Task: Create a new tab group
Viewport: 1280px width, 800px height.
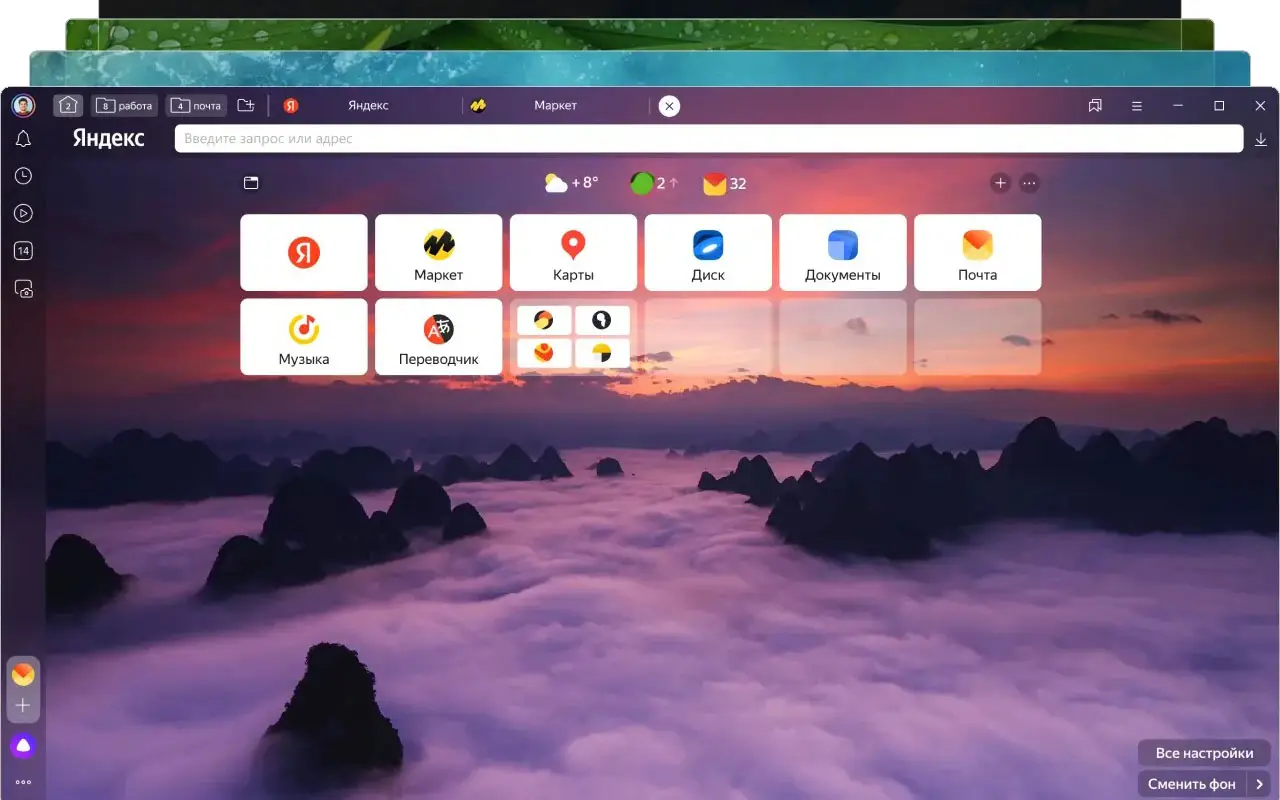Action: (246, 106)
